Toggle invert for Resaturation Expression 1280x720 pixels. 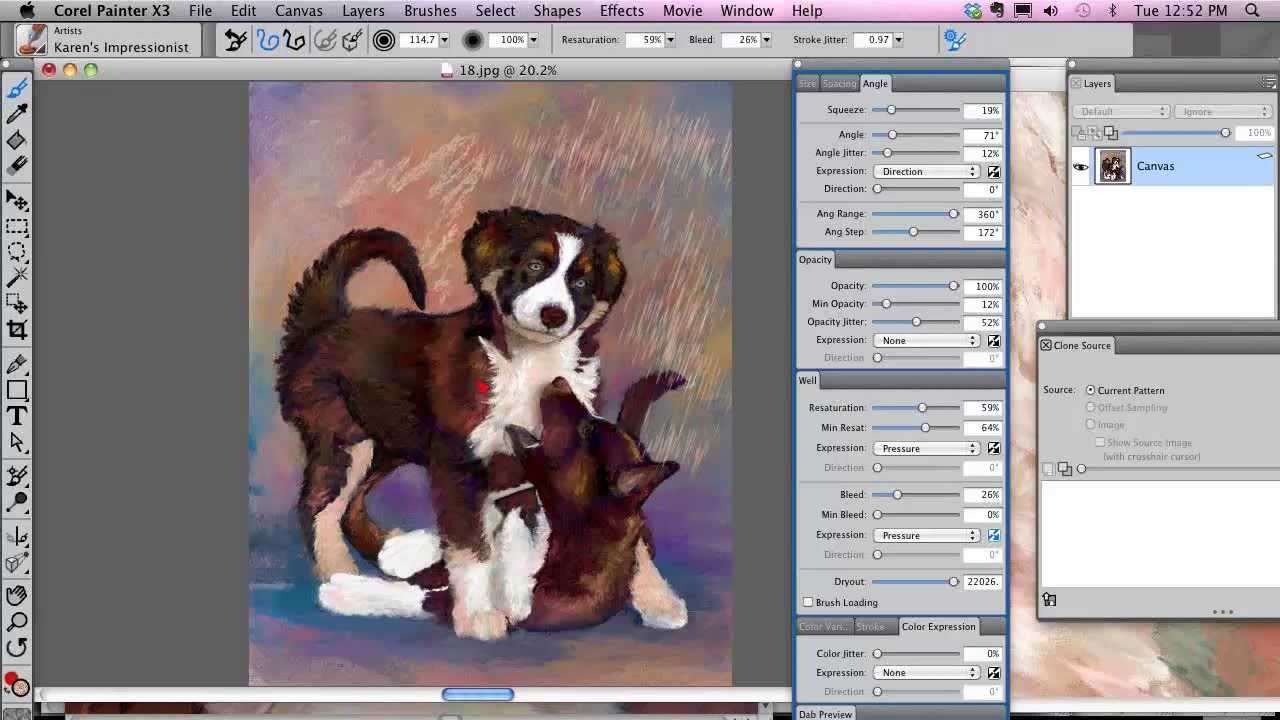point(994,449)
